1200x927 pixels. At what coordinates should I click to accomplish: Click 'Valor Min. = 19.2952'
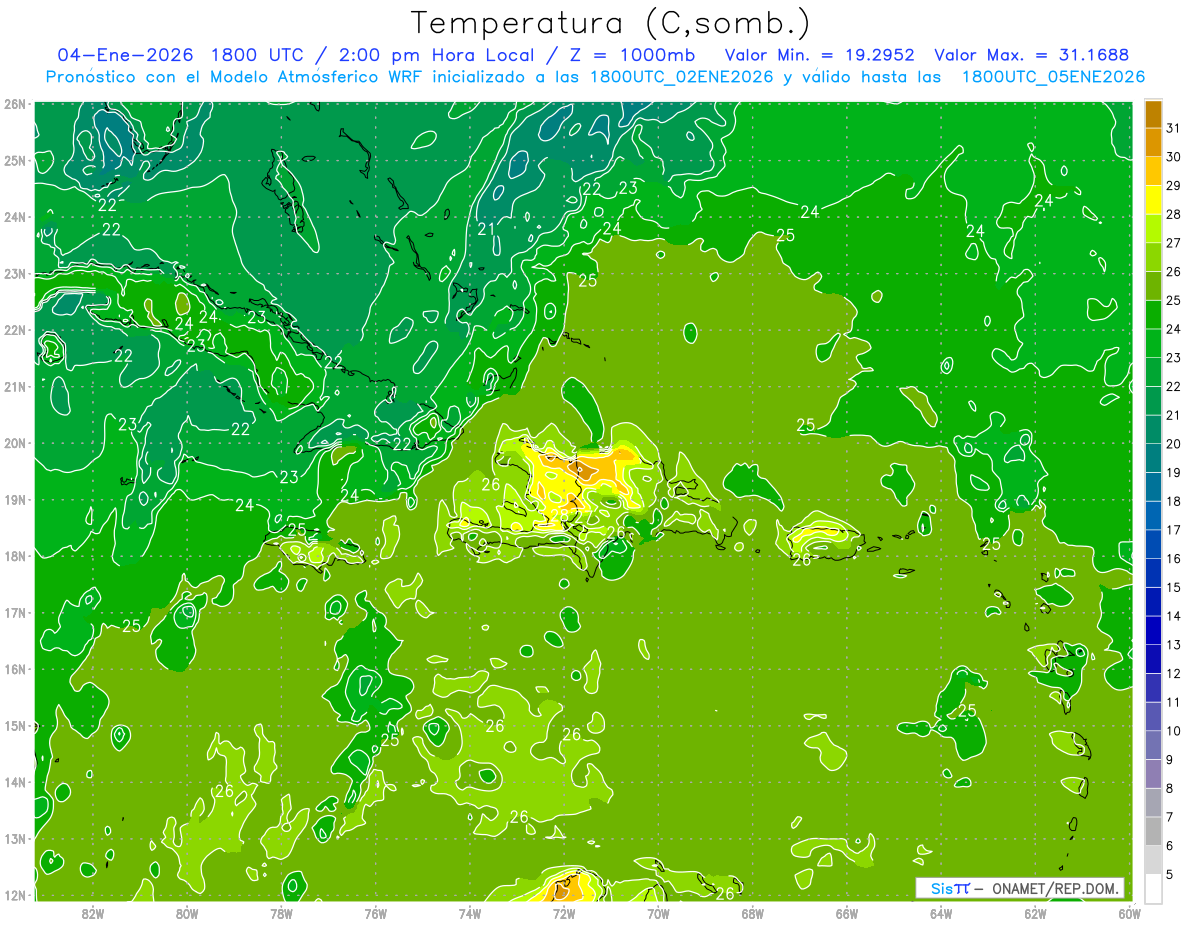(x=820, y=55)
